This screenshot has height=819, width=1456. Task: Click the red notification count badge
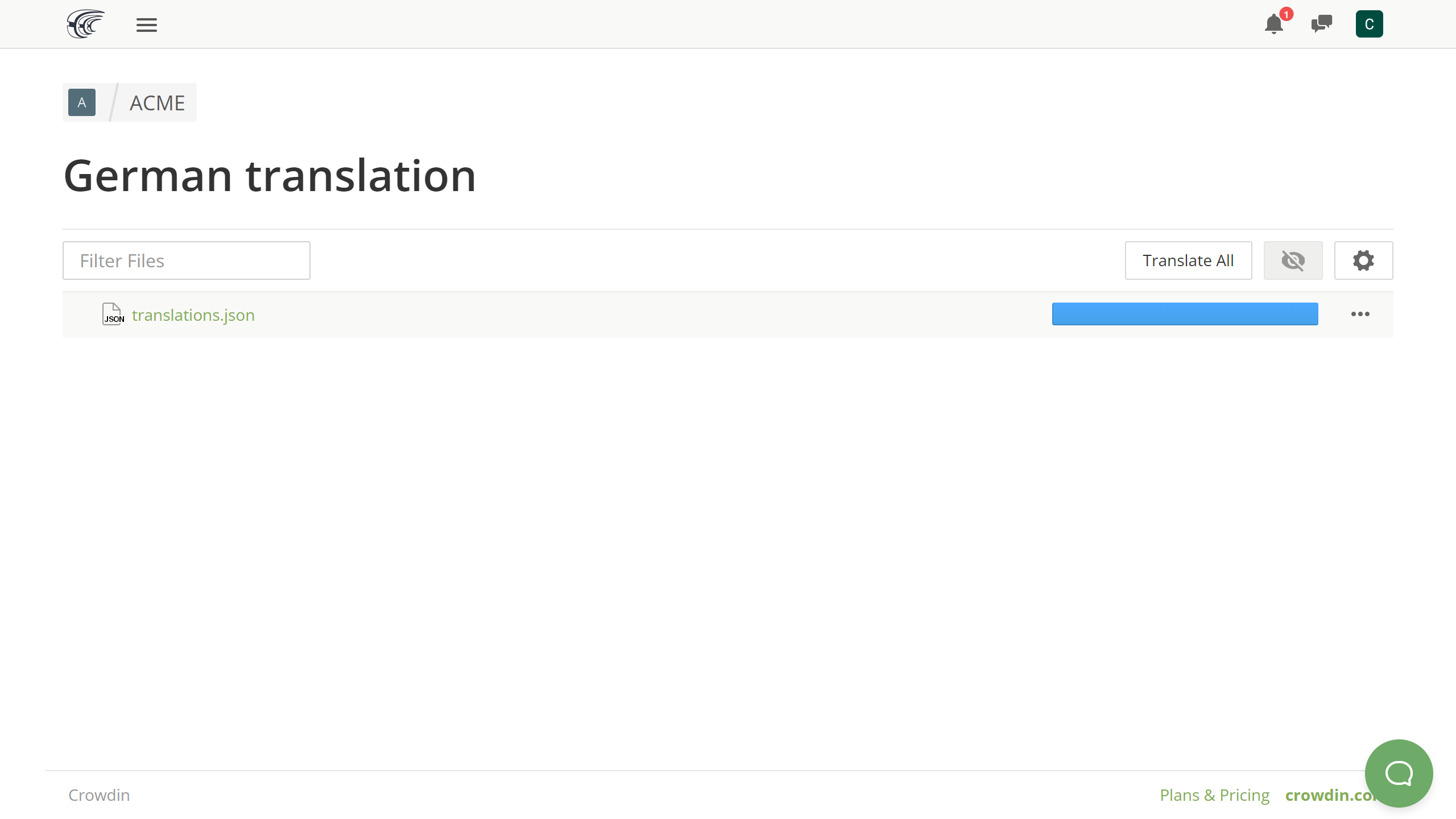tap(1286, 14)
